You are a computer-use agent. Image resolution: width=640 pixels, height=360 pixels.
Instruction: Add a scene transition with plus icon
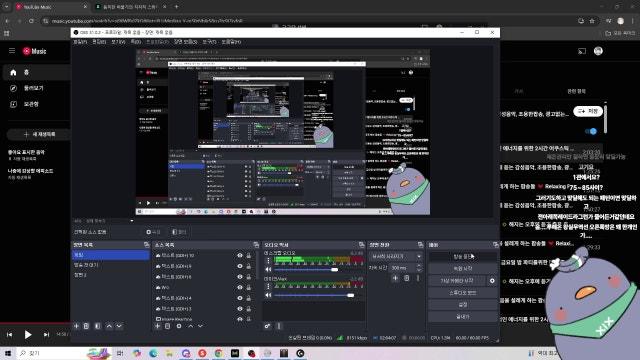pos(395,278)
